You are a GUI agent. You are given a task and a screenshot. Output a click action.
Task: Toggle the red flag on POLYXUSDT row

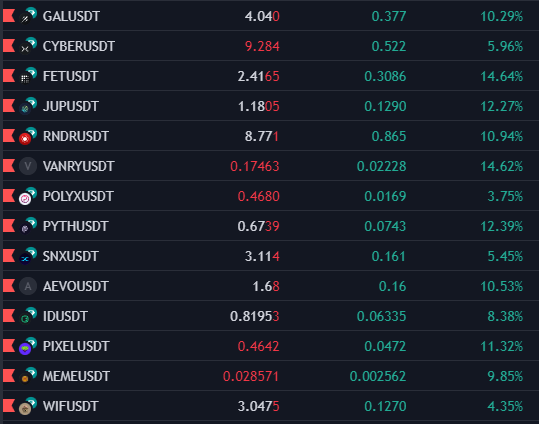pos(9,196)
